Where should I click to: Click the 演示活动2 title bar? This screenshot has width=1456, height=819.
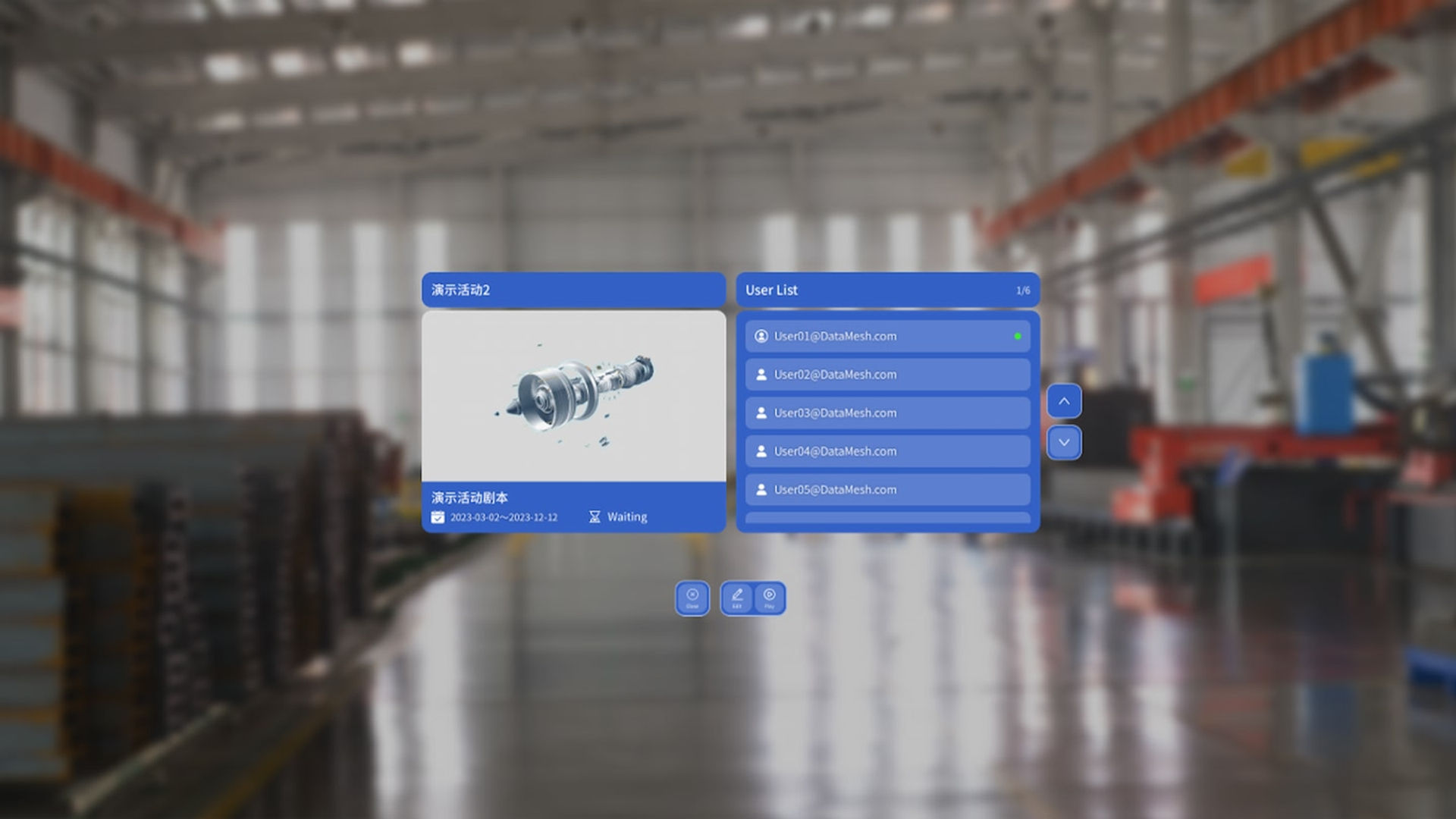574,290
